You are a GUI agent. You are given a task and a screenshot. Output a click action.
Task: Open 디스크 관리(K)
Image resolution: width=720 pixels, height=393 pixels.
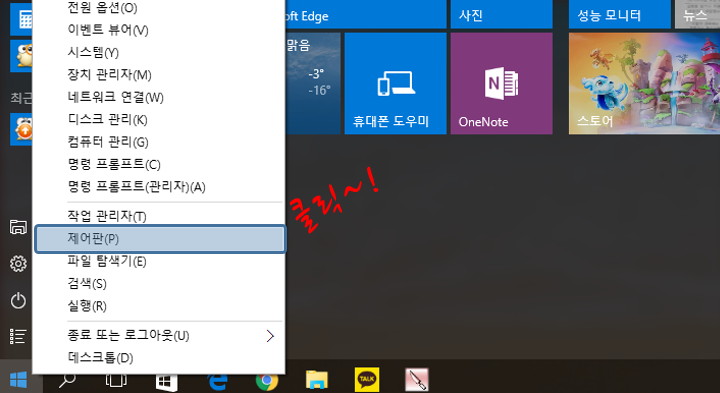pos(159,119)
